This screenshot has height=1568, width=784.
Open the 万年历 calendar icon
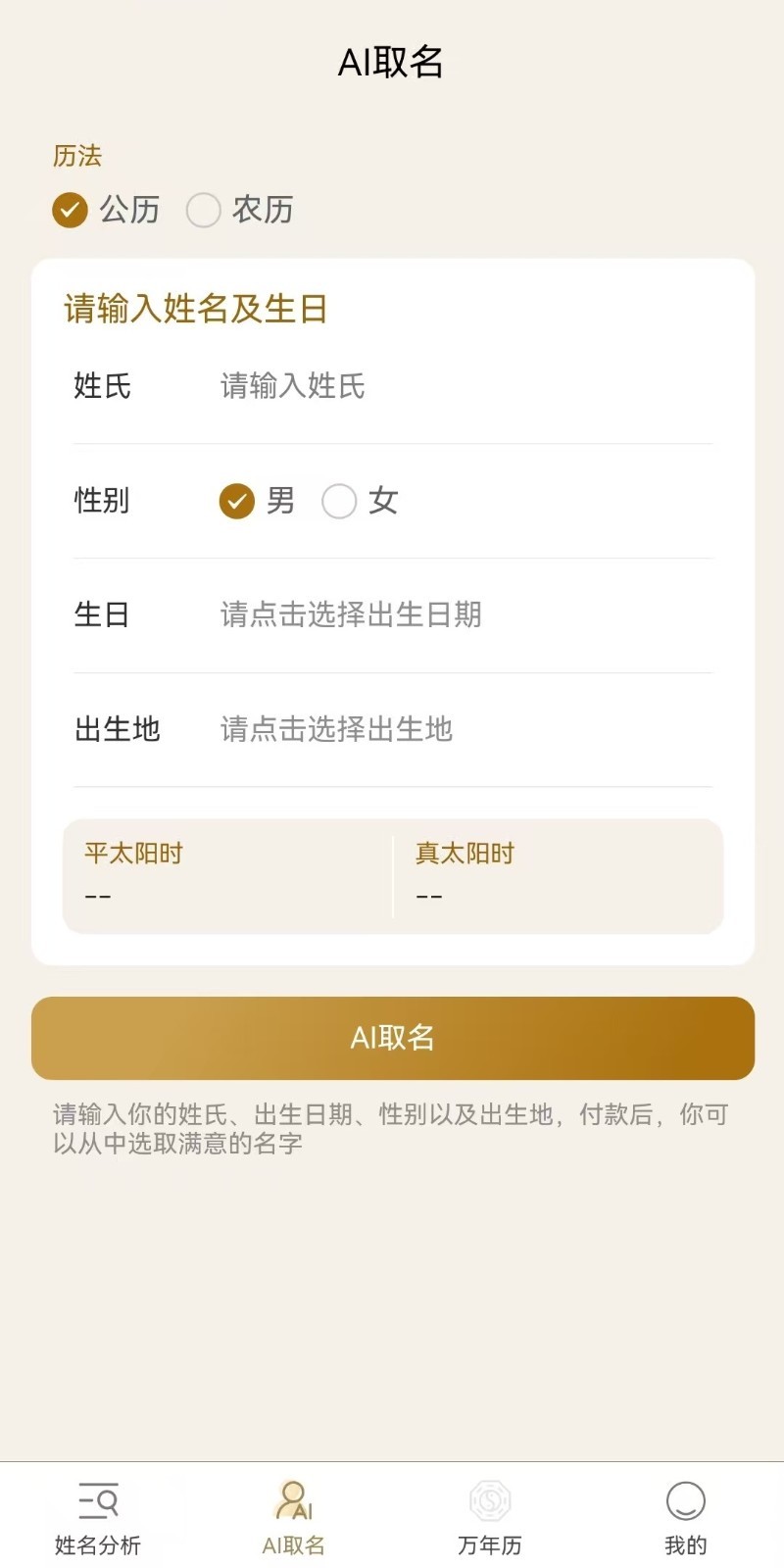click(490, 1500)
